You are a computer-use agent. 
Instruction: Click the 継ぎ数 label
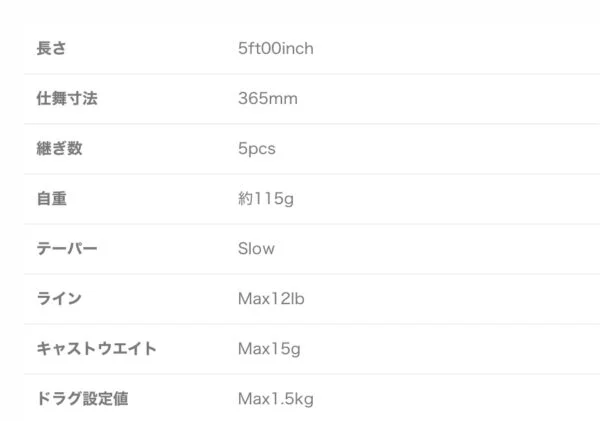(x=59, y=148)
